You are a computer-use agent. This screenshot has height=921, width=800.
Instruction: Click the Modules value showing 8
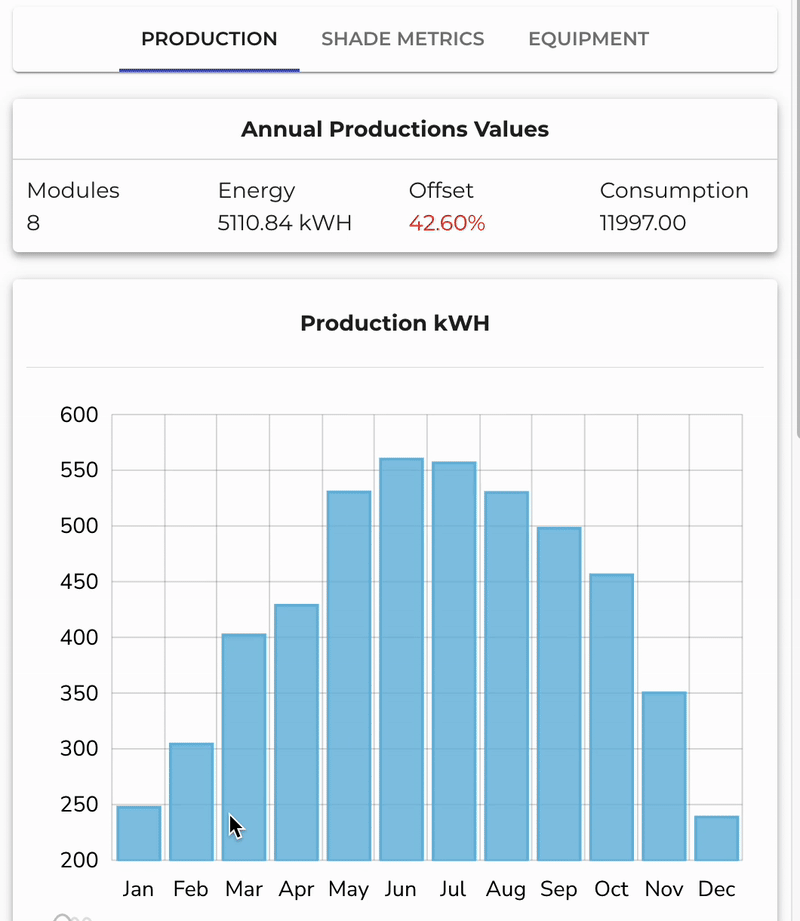tap(33, 223)
